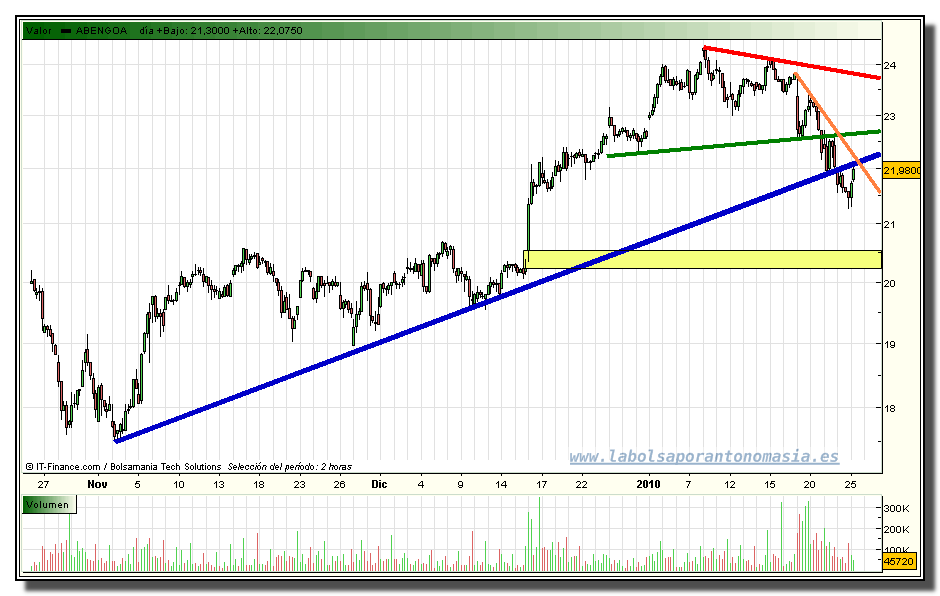Click the 45720 current volume tag
This screenshot has width=940, height=596.
899,562
